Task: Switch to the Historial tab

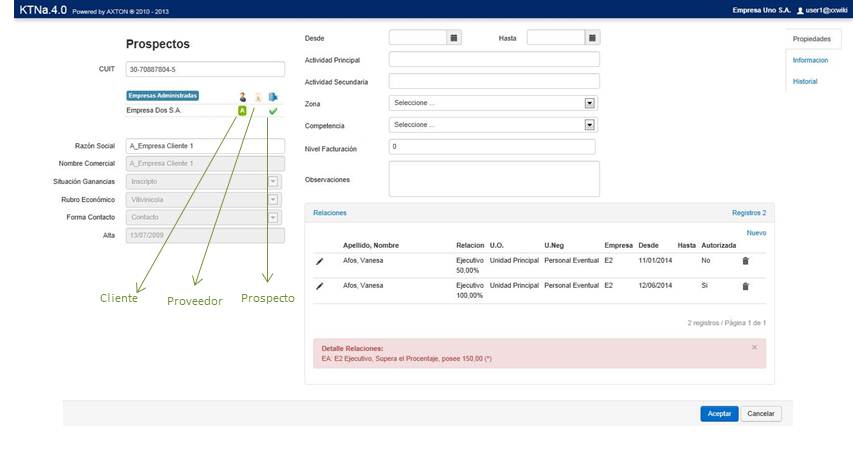Action: [x=805, y=81]
